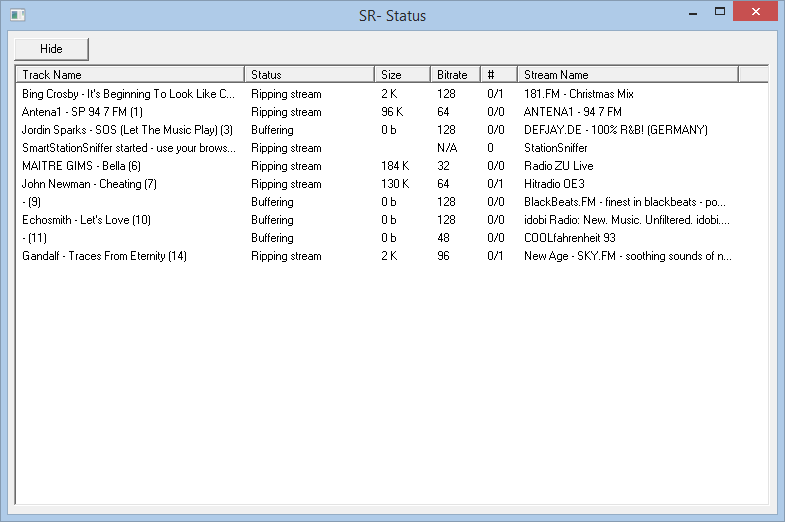Sort by the Bitrate column header
This screenshot has height=522, width=785.
click(456, 75)
